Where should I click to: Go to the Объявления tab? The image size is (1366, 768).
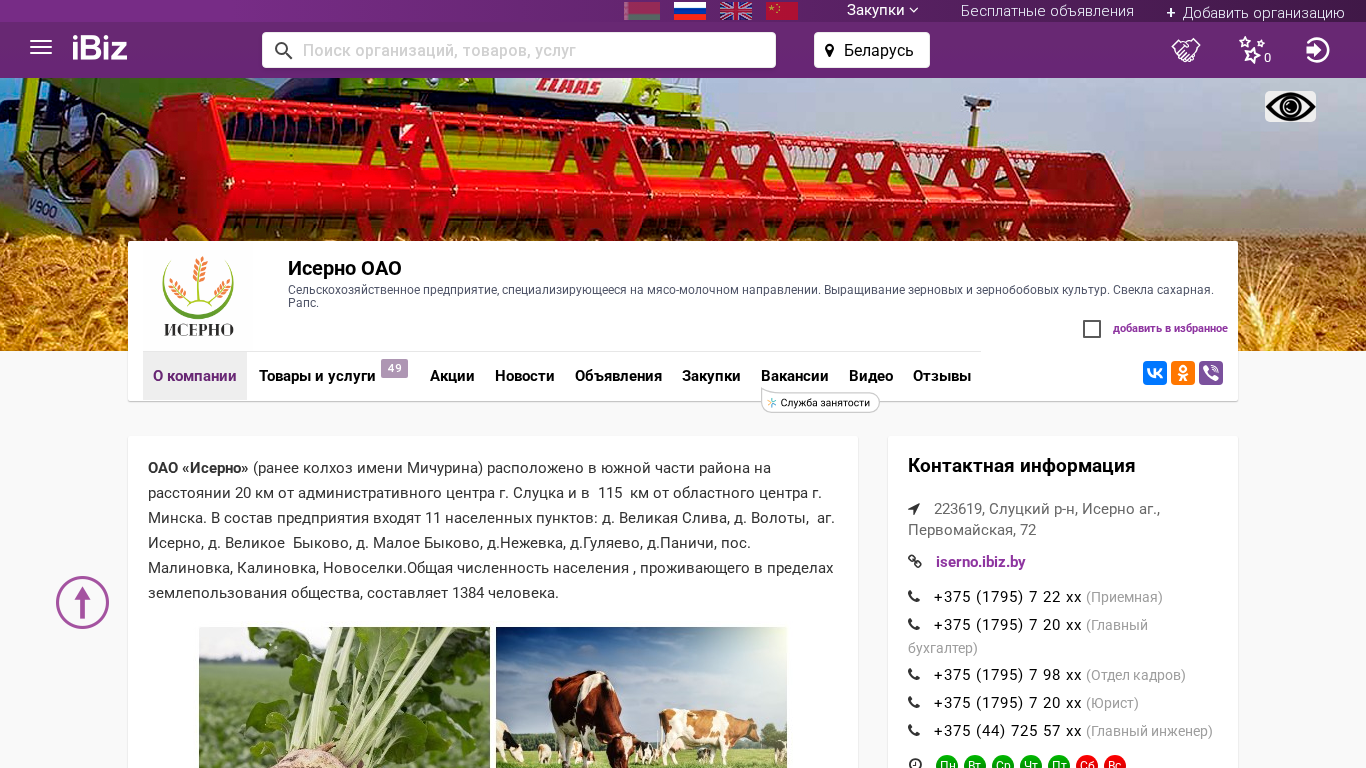click(x=619, y=376)
